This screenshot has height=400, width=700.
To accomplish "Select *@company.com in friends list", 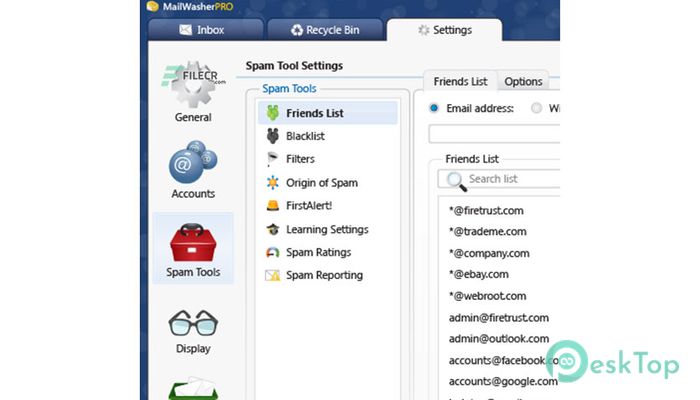I will pos(489,253).
